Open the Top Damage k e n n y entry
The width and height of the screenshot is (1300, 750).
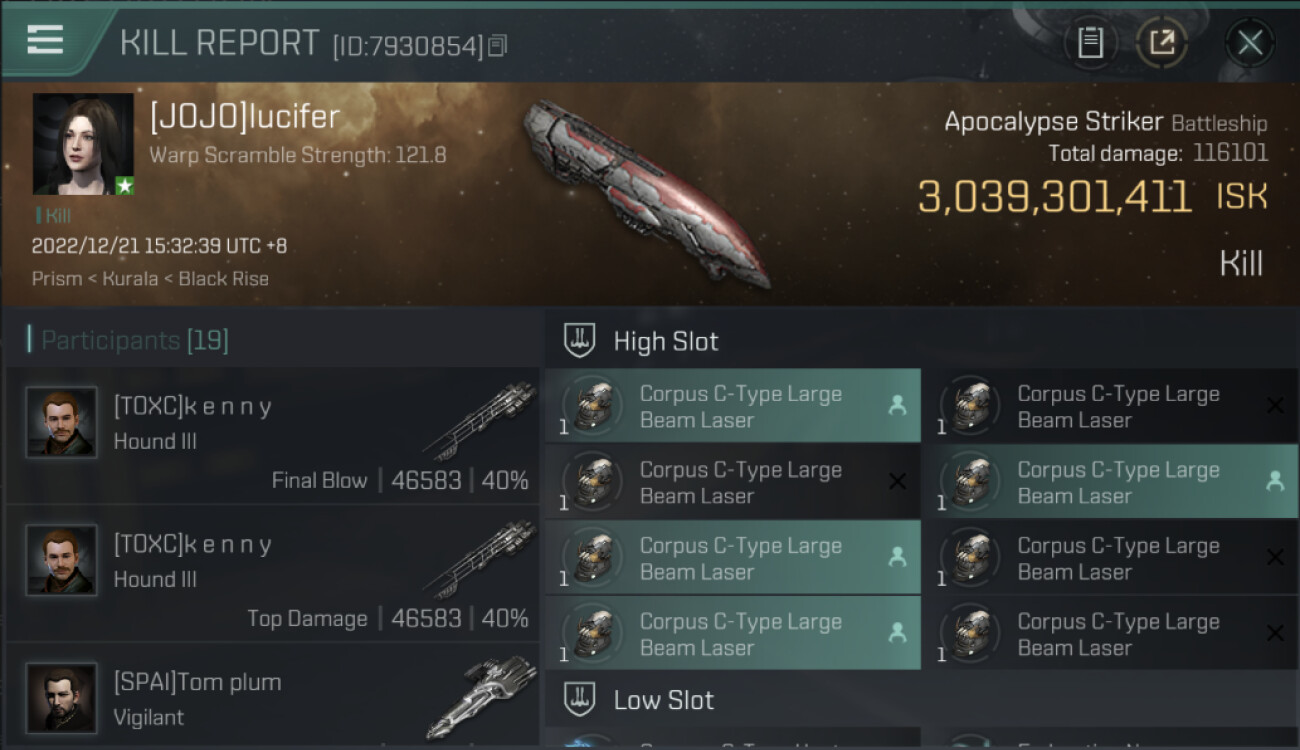click(273, 574)
